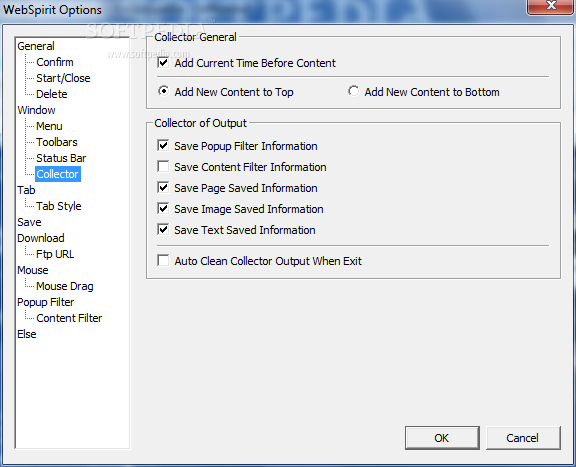This screenshot has width=576, height=467.
Task: Open the General category in tree
Action: click(36, 46)
